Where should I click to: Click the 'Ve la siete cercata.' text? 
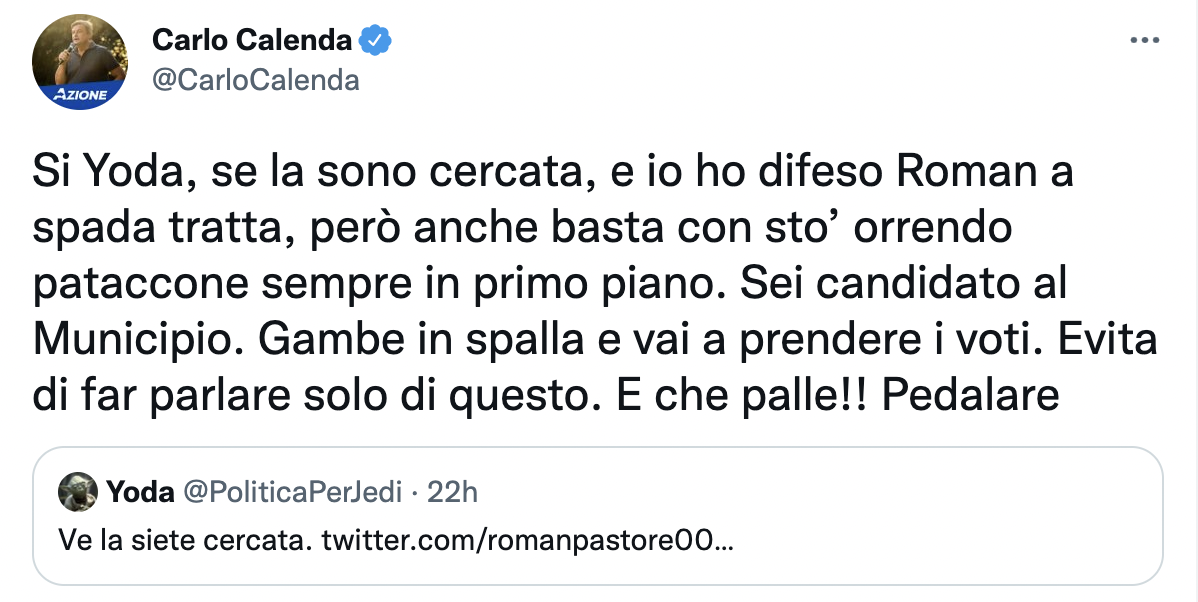click(x=186, y=541)
